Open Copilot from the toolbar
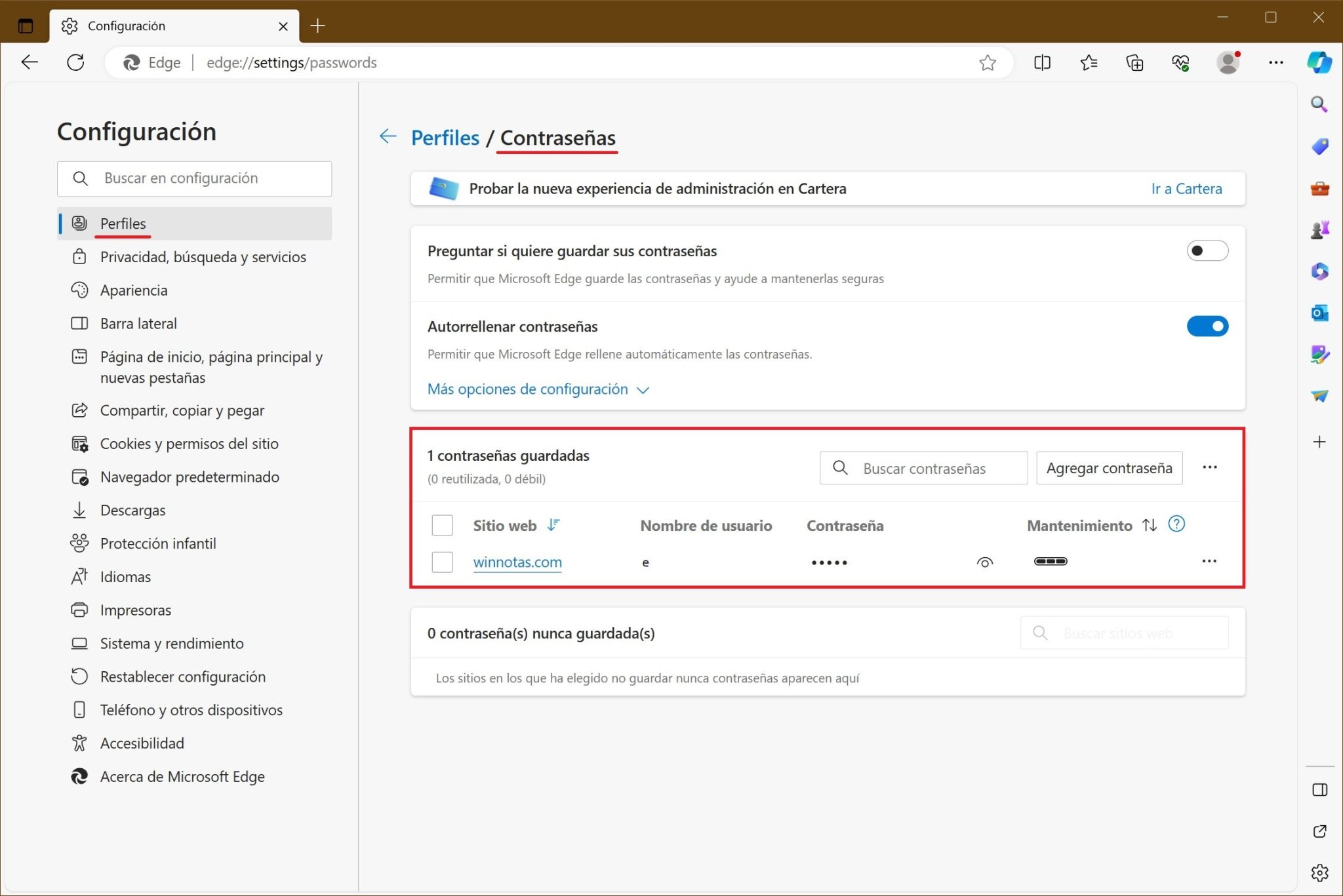The image size is (1343, 896). [x=1319, y=62]
